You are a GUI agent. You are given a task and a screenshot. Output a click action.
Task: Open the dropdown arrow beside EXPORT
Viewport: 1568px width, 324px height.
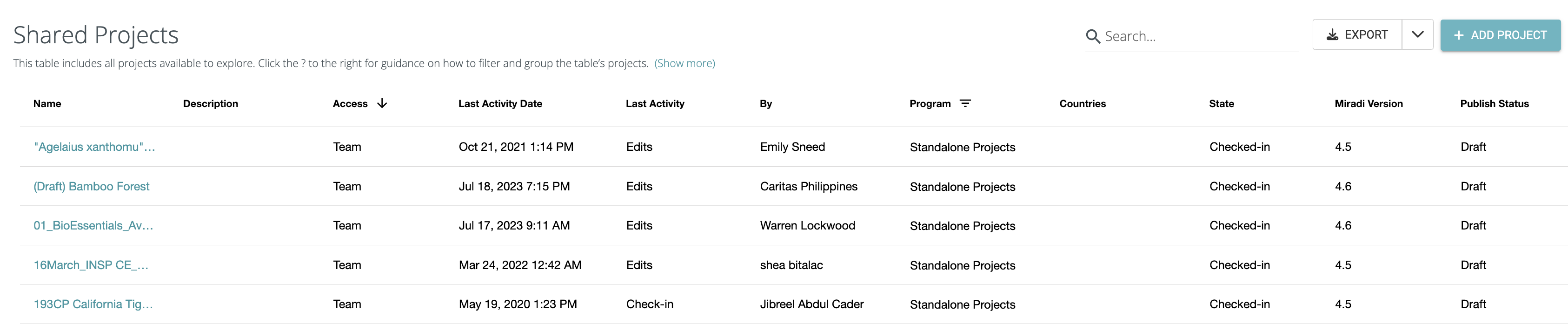pyautogui.click(x=1418, y=35)
